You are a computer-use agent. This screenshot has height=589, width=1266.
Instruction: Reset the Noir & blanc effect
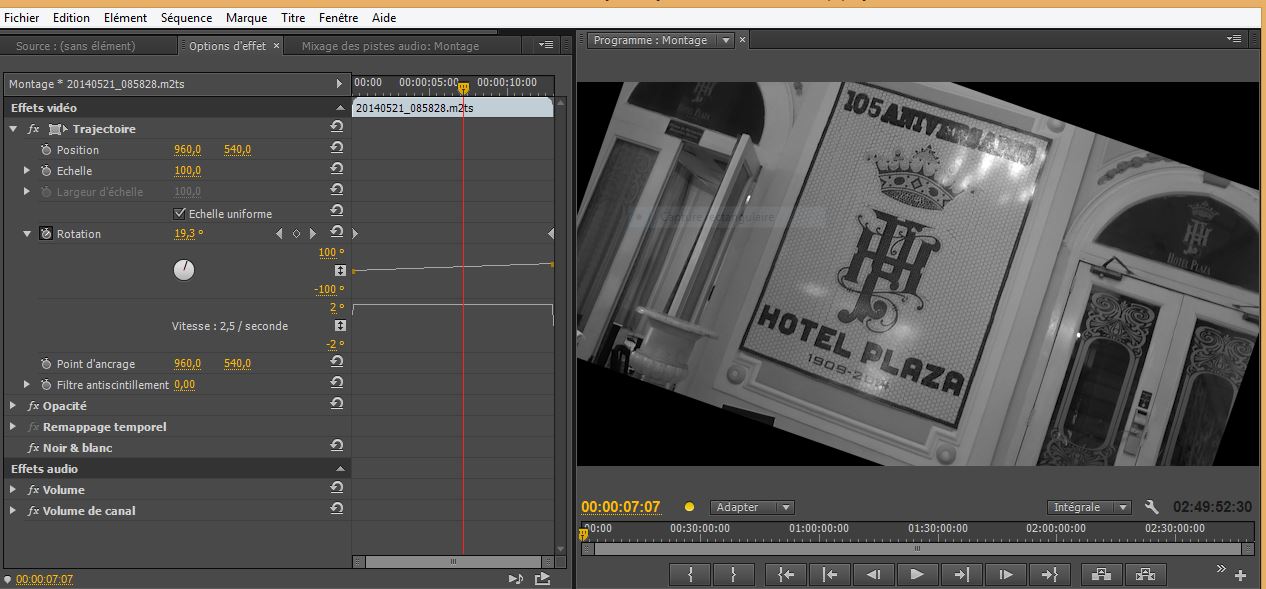point(337,447)
